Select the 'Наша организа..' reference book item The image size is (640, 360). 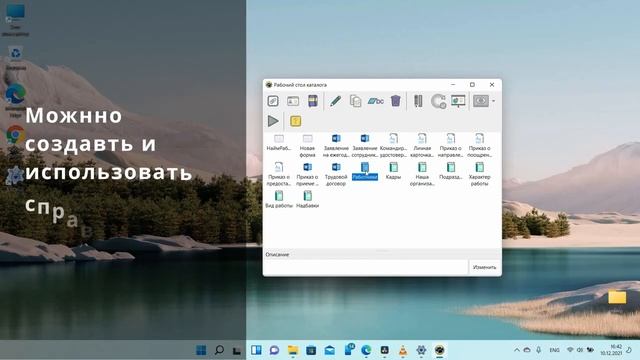[x=422, y=174]
